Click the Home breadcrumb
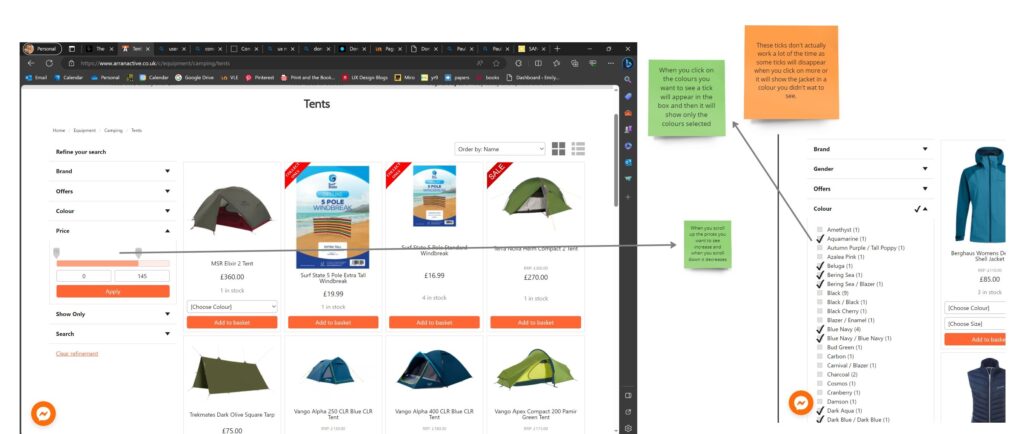 pos(59,131)
